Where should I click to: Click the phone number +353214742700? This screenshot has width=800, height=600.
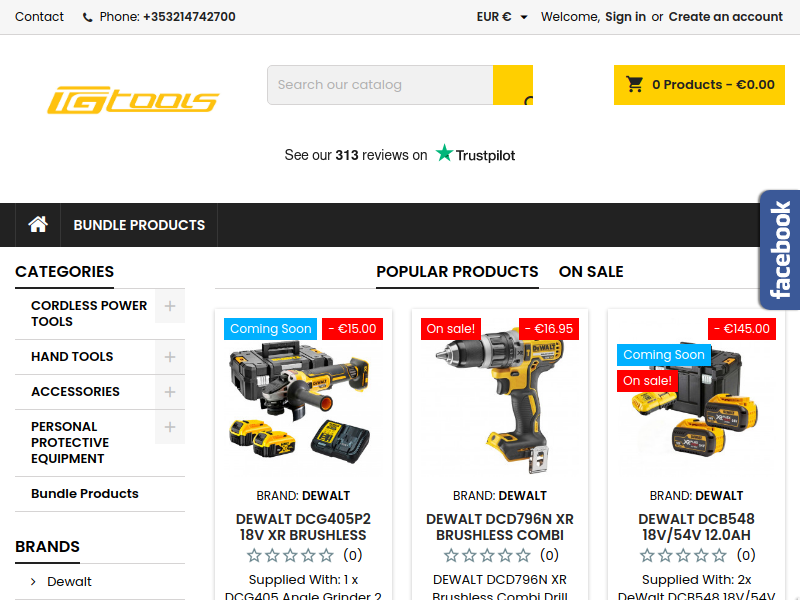[x=189, y=17]
